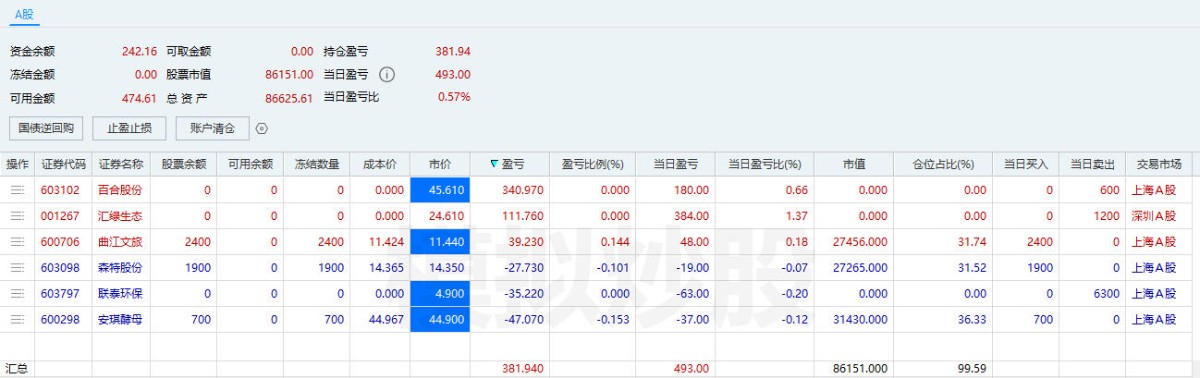Click the 国债逆回购 button
This screenshot has height=378, width=1200.
click(x=46, y=128)
